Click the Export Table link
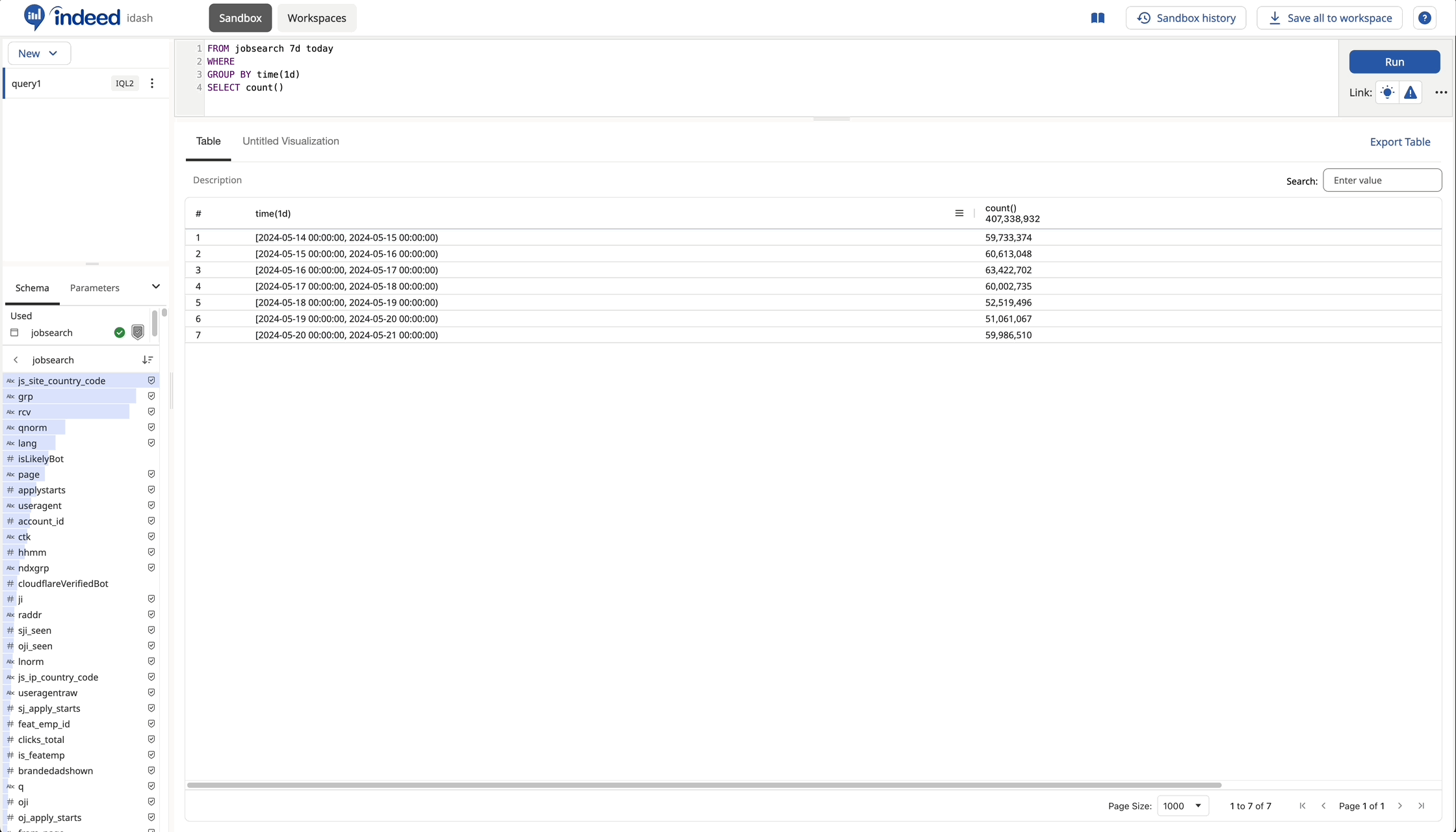Screen dimensions: 1456x832 pyautogui.click(x=1399, y=142)
